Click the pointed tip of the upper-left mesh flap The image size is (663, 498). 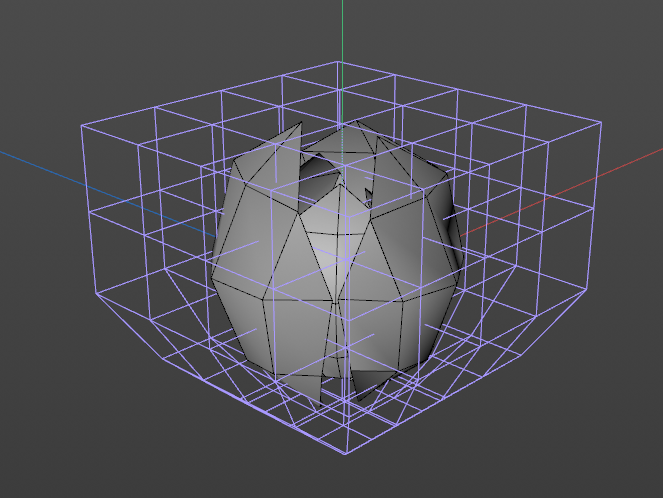point(299,122)
